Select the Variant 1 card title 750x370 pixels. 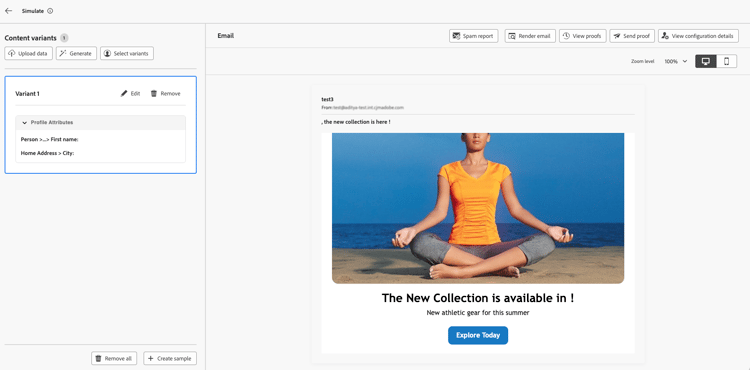27,94
